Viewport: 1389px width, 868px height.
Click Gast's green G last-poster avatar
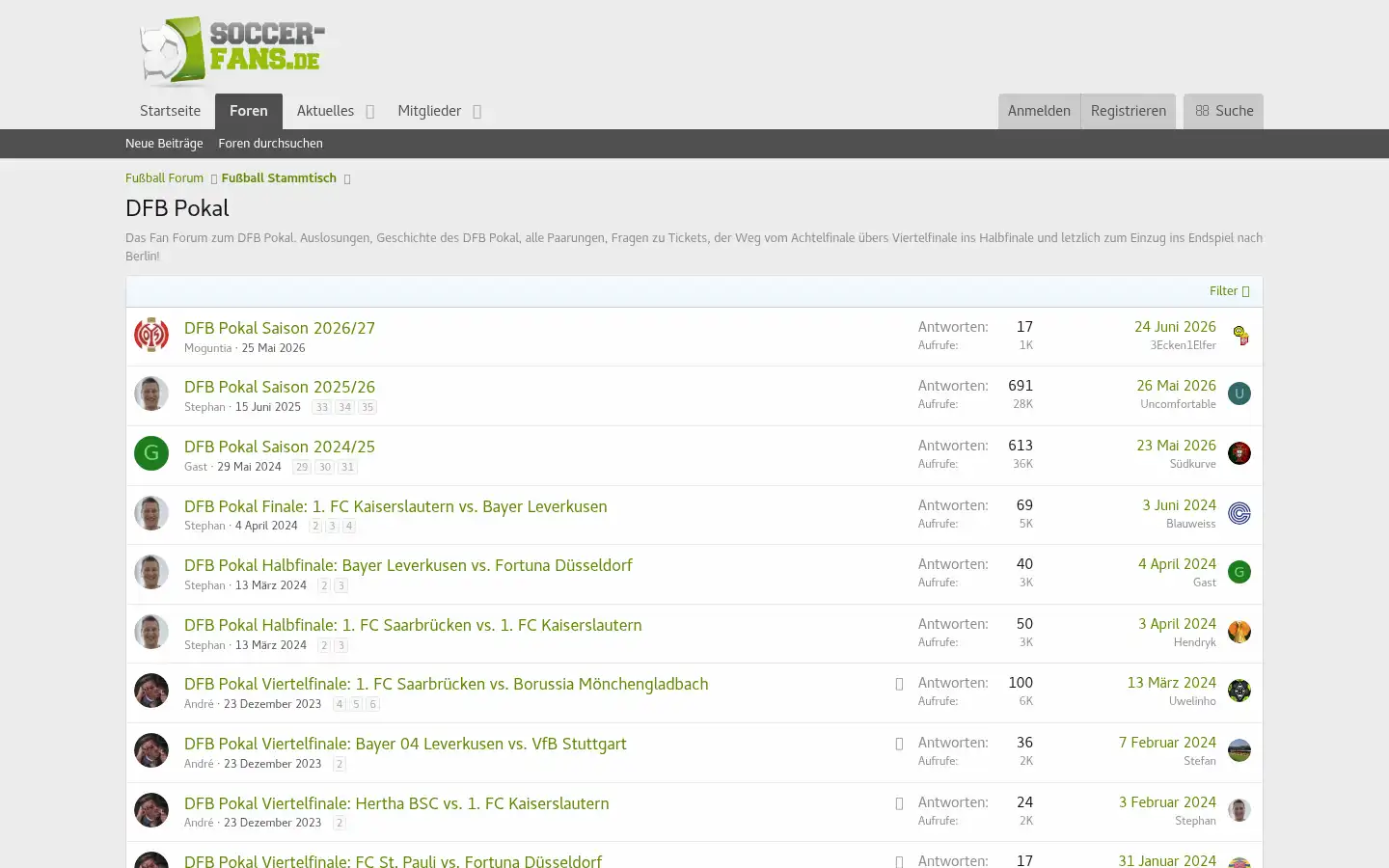click(x=1239, y=572)
